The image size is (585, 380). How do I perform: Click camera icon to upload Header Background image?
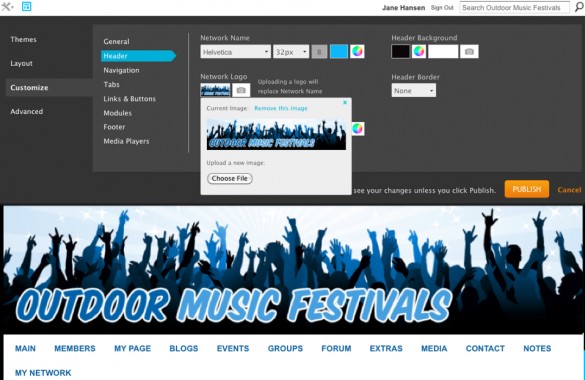pos(469,51)
